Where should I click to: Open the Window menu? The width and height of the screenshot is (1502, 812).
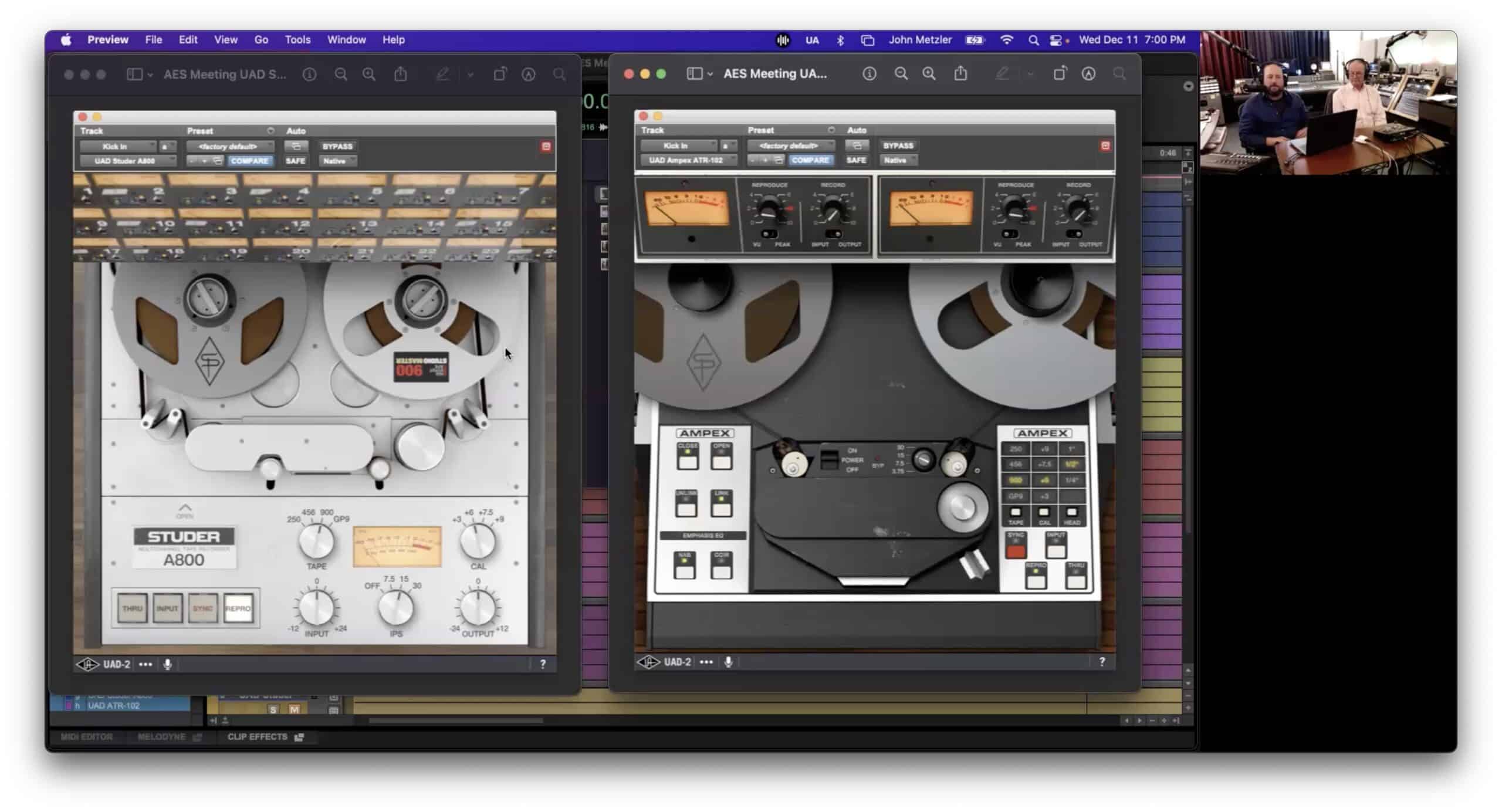(346, 40)
